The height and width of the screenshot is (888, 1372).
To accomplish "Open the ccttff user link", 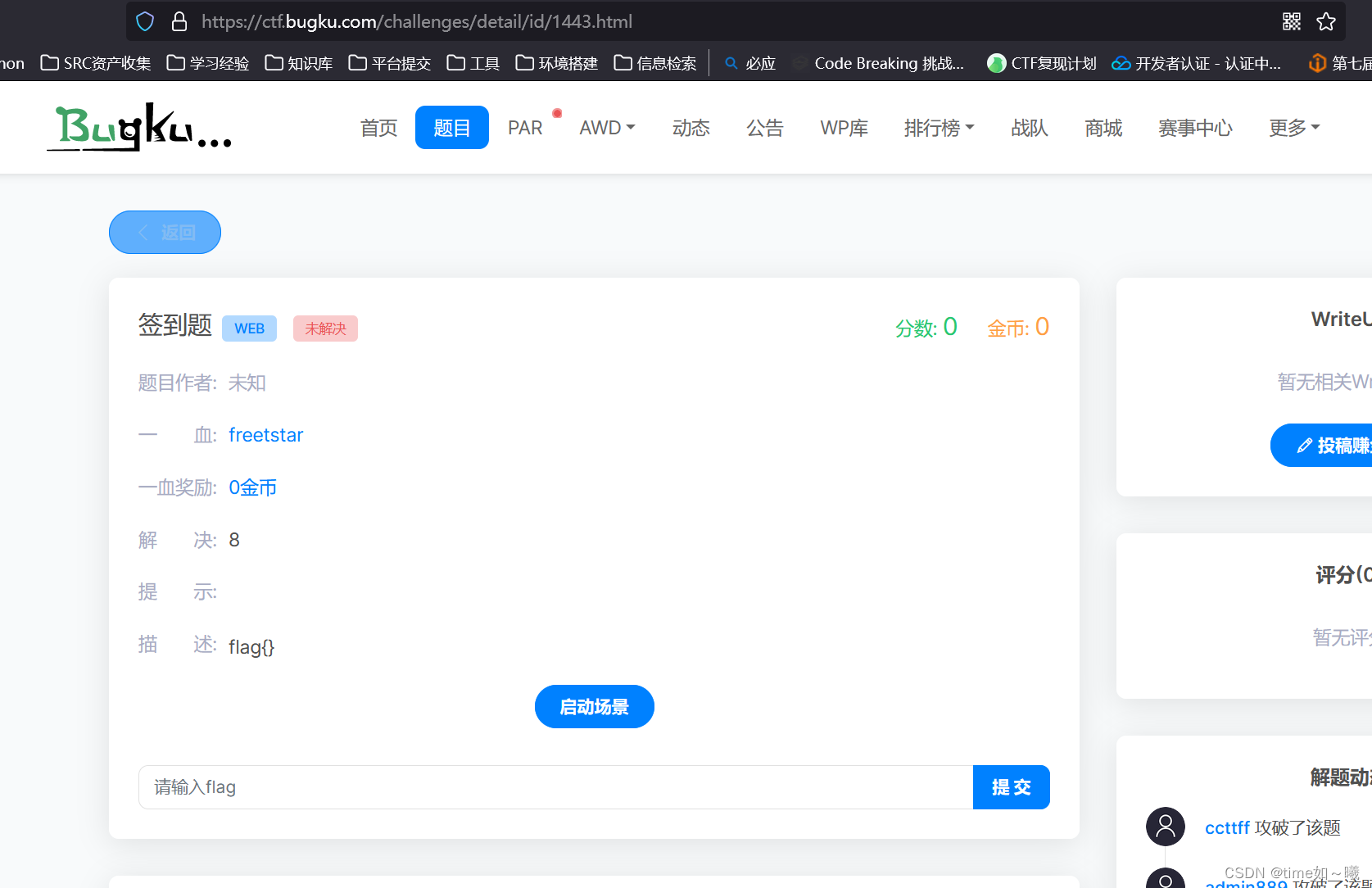I will click(1227, 827).
